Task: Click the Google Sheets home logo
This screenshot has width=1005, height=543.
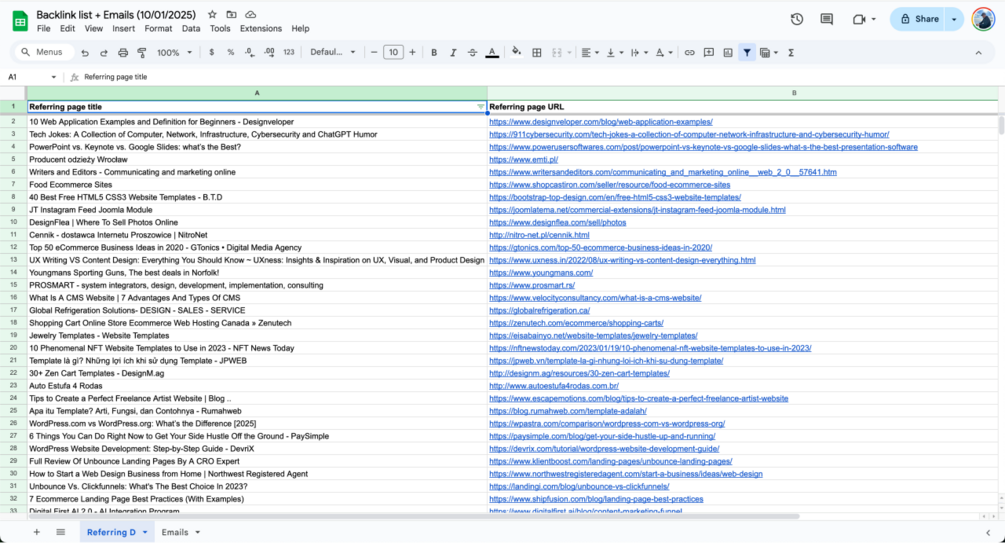Action: [x=20, y=21]
